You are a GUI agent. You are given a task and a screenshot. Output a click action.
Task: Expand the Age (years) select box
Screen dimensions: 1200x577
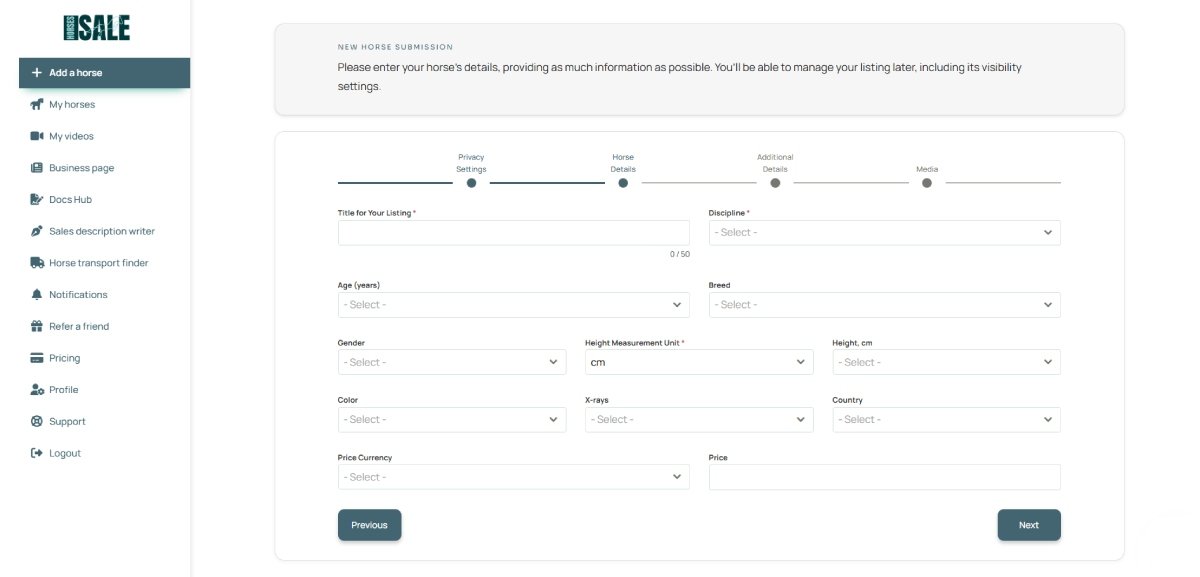click(x=513, y=305)
